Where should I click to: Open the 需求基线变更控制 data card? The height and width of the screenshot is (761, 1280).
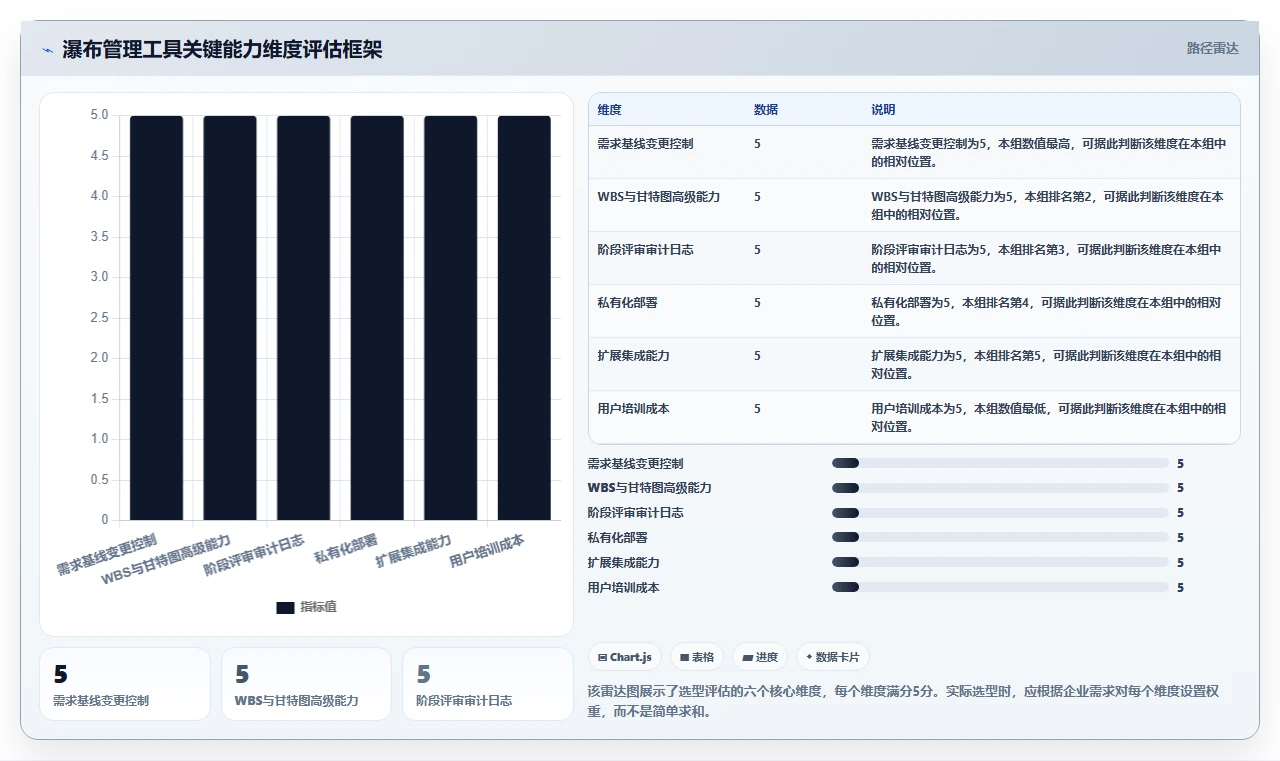coord(125,684)
